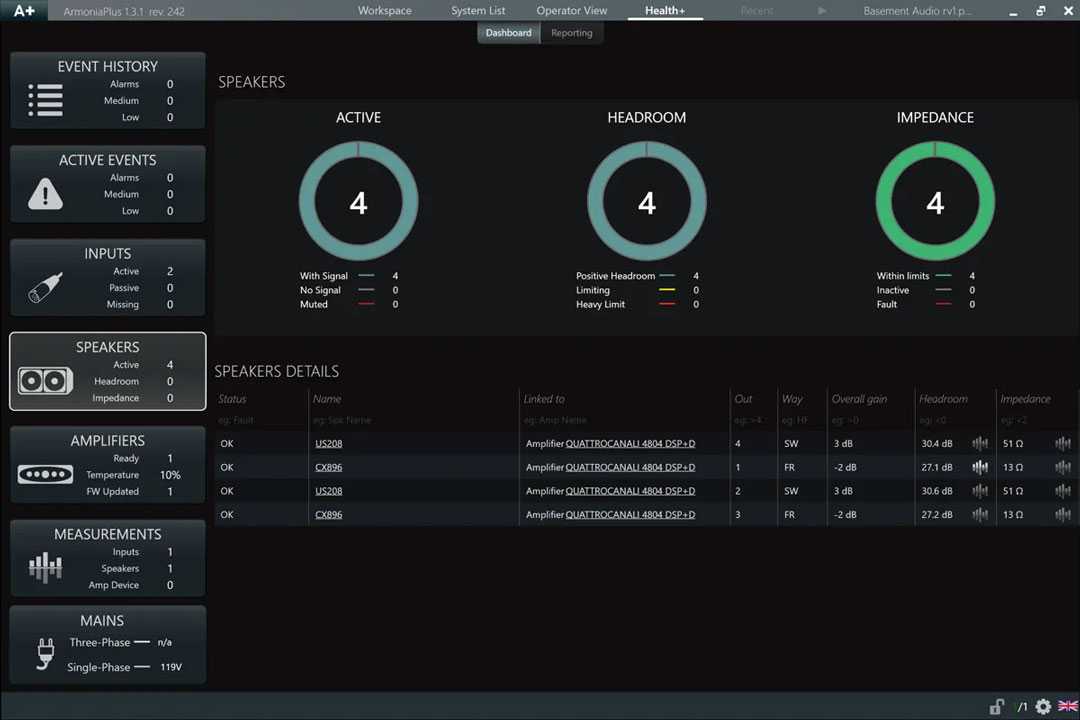Click the Name column filter field
The height and width of the screenshot is (720, 1080).
click(412, 421)
